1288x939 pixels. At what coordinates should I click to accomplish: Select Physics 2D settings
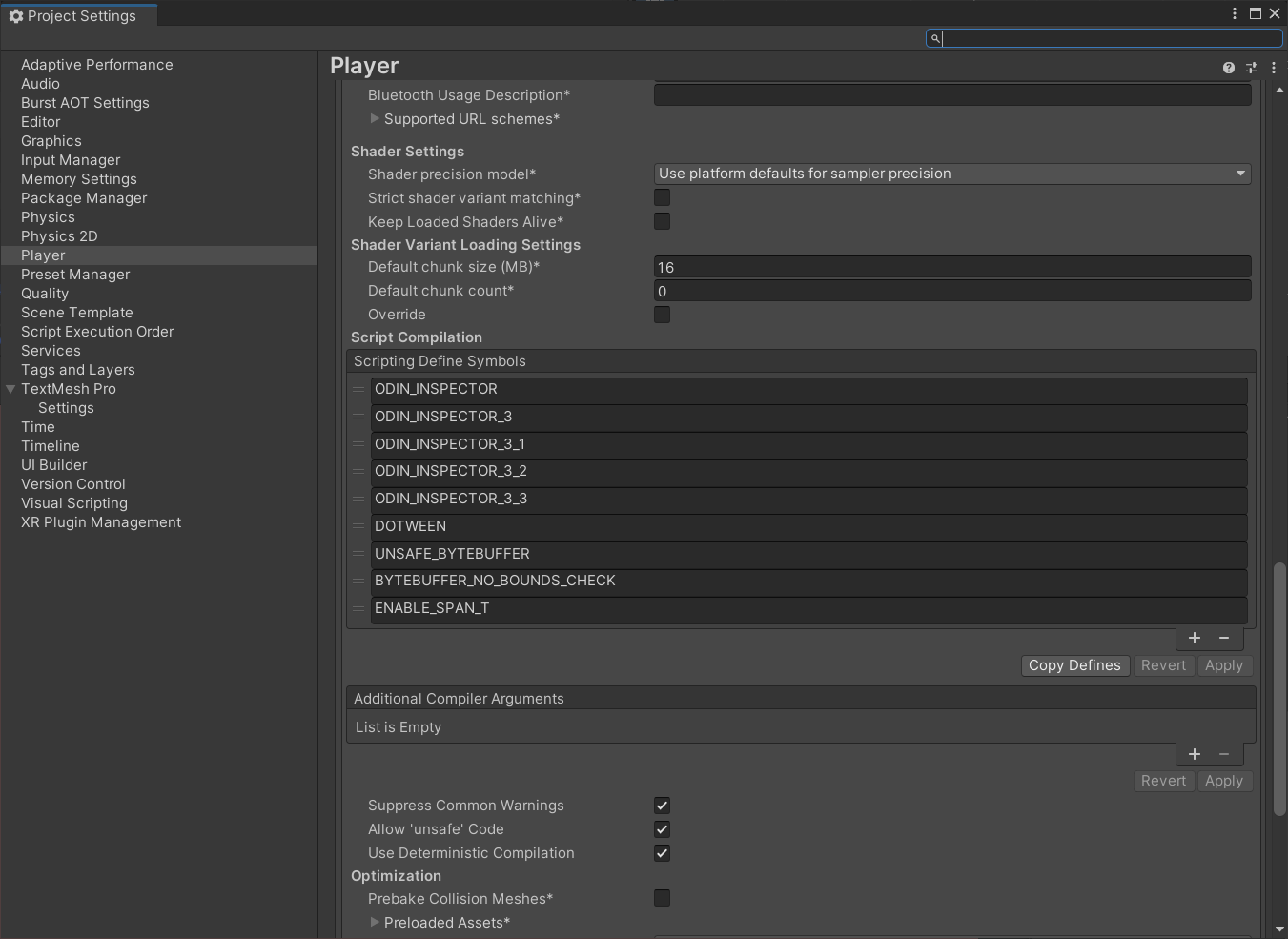59,236
